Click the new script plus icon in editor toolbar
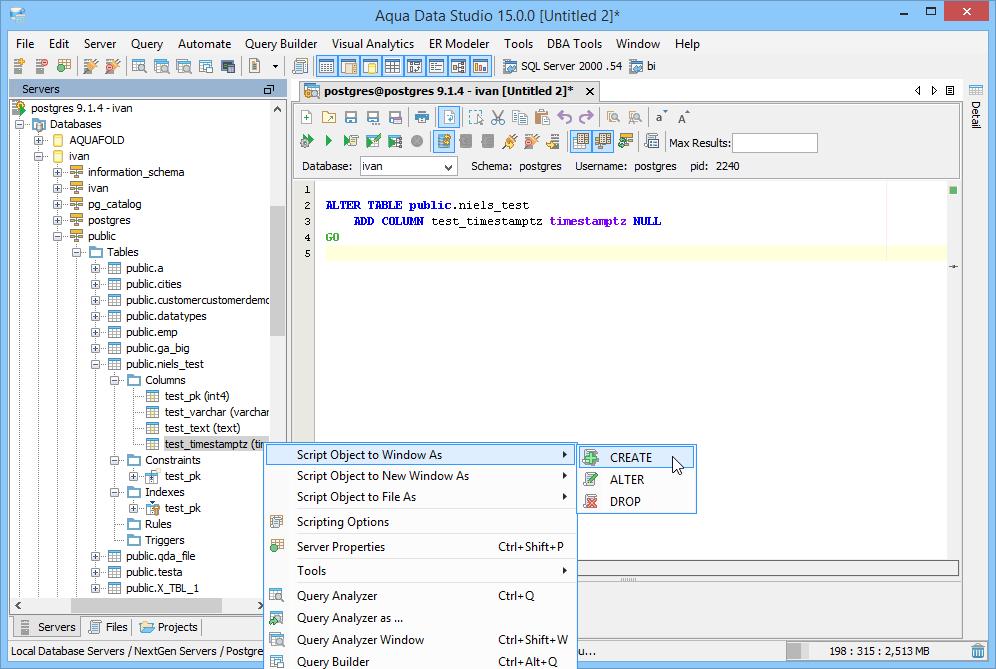The image size is (996, 669). [306, 117]
